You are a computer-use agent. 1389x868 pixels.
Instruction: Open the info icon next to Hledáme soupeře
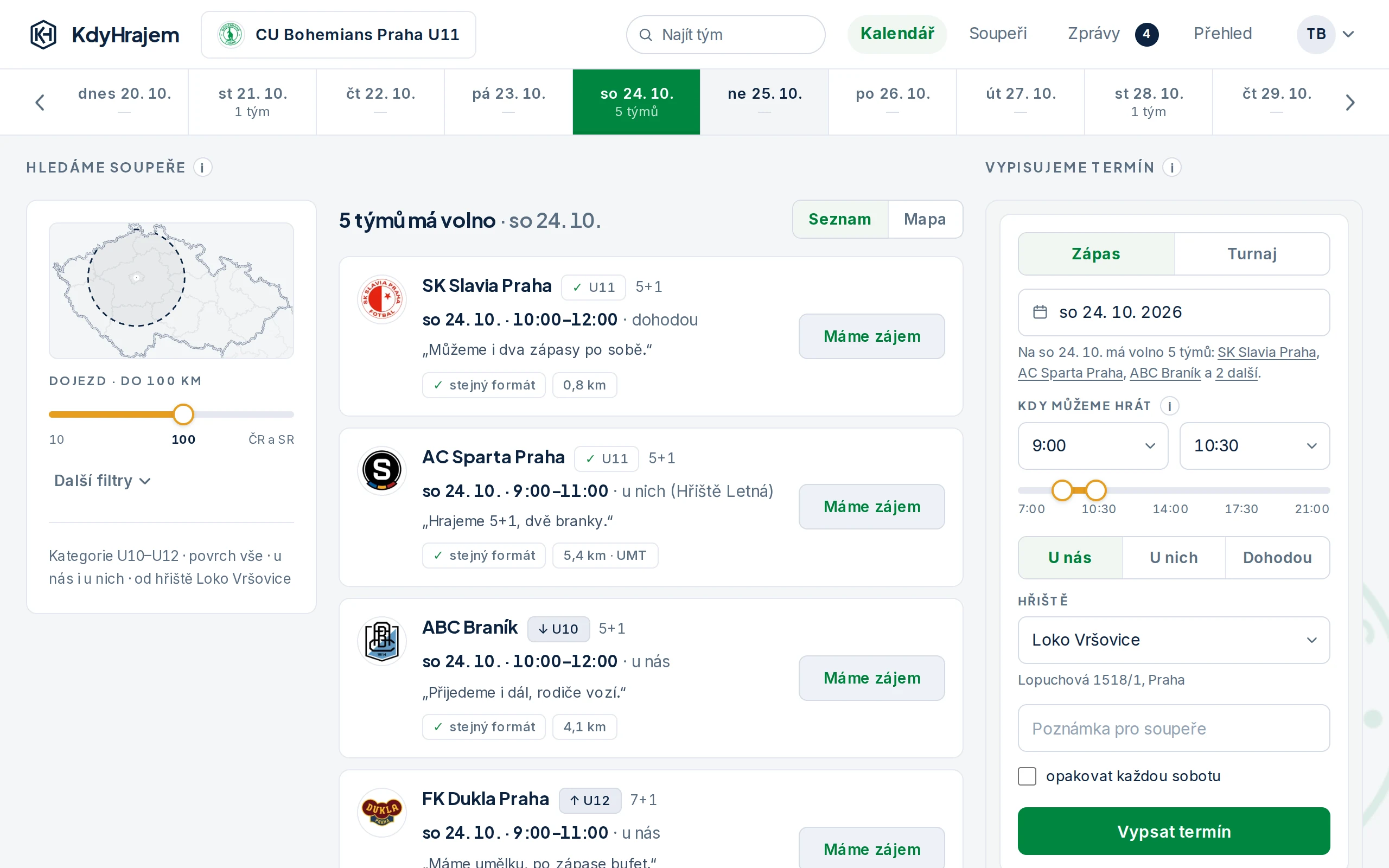pos(202,168)
